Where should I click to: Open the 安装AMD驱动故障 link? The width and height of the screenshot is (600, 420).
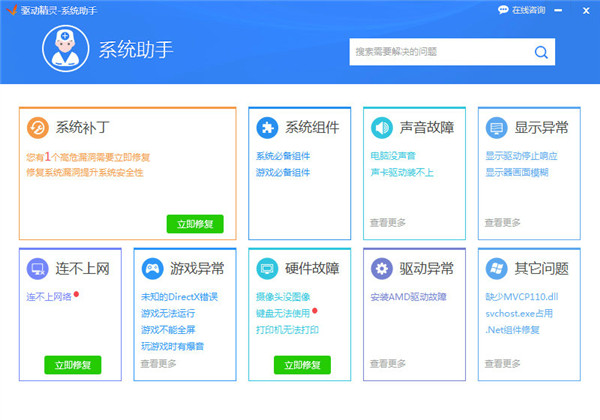tap(408, 297)
